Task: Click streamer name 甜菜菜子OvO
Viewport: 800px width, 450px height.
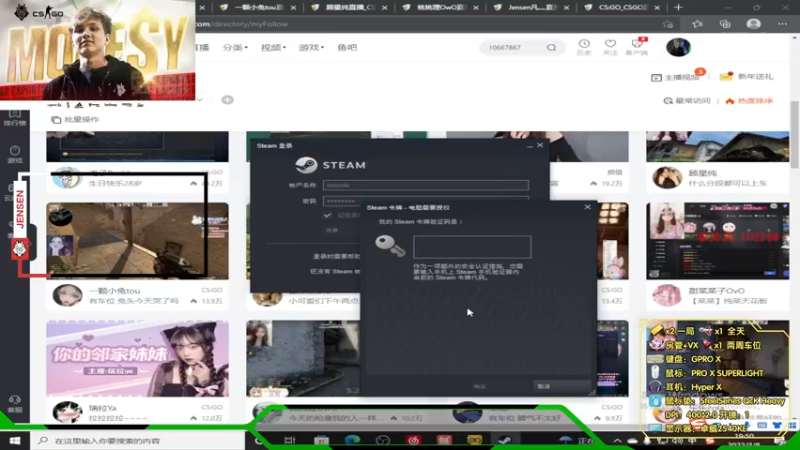Action: pyautogui.click(x=716, y=291)
